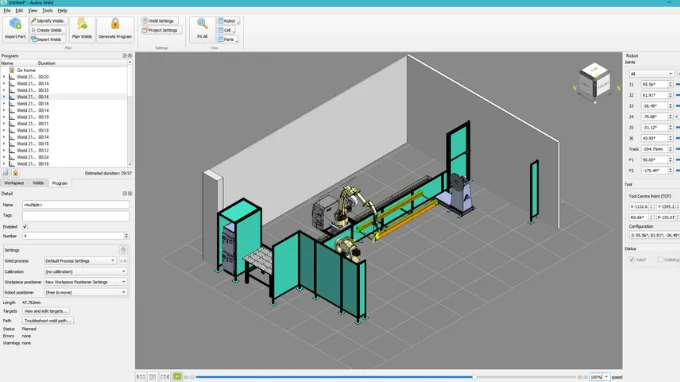Run Plan Welds
The width and height of the screenshot is (680, 382).
tap(82, 29)
